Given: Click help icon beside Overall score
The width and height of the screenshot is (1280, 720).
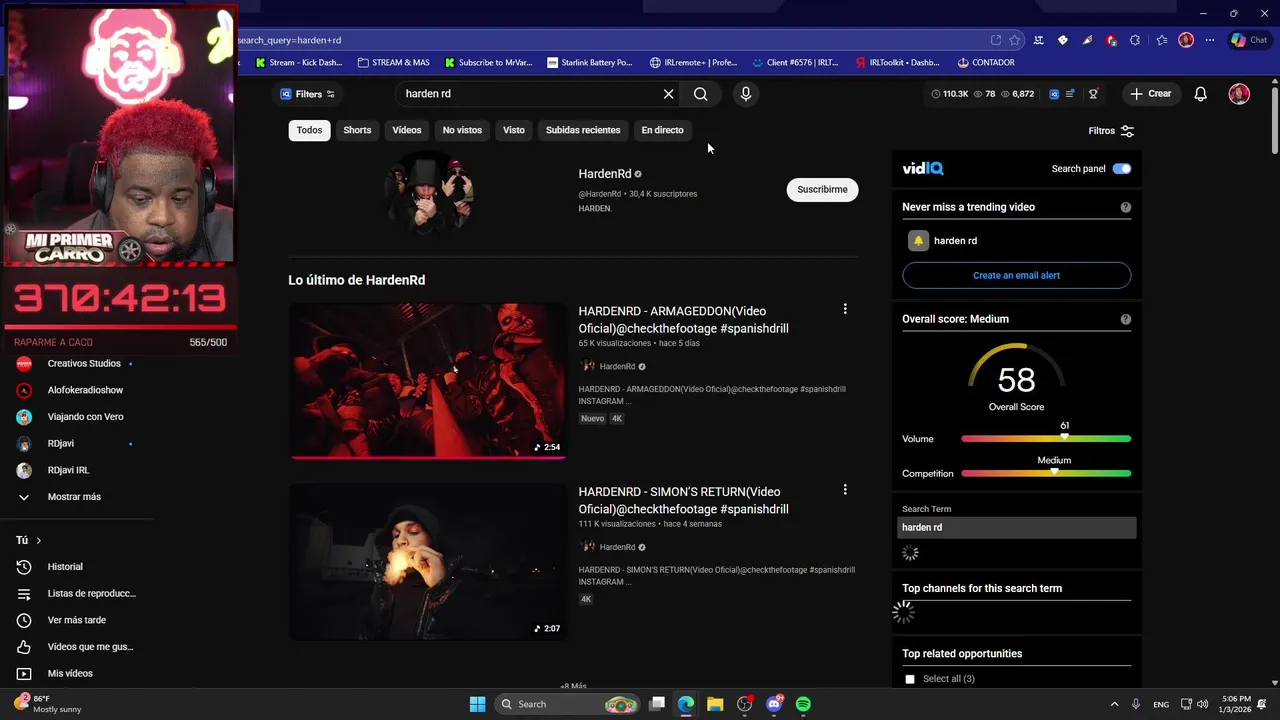Looking at the screenshot, I should click(1126, 319).
